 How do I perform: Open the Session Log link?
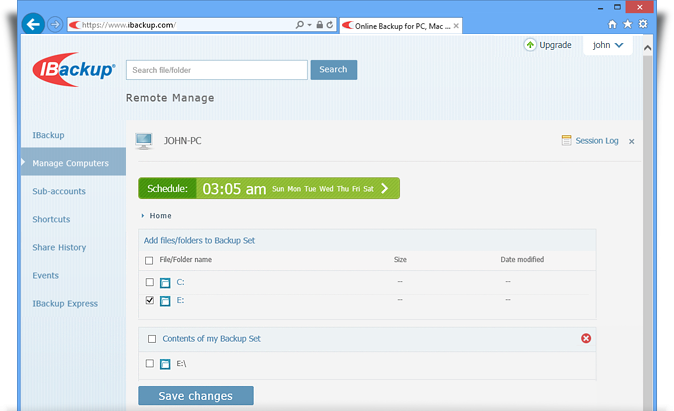point(597,141)
